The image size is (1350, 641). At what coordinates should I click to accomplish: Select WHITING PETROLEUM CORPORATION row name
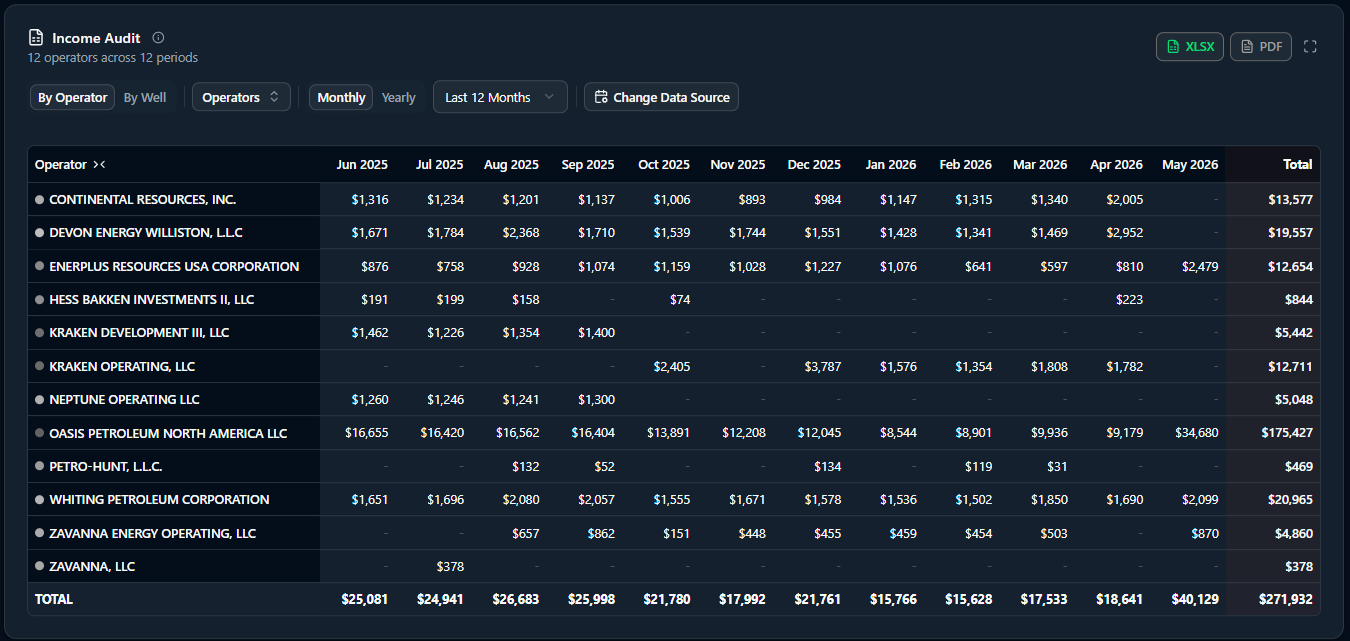tap(159, 499)
